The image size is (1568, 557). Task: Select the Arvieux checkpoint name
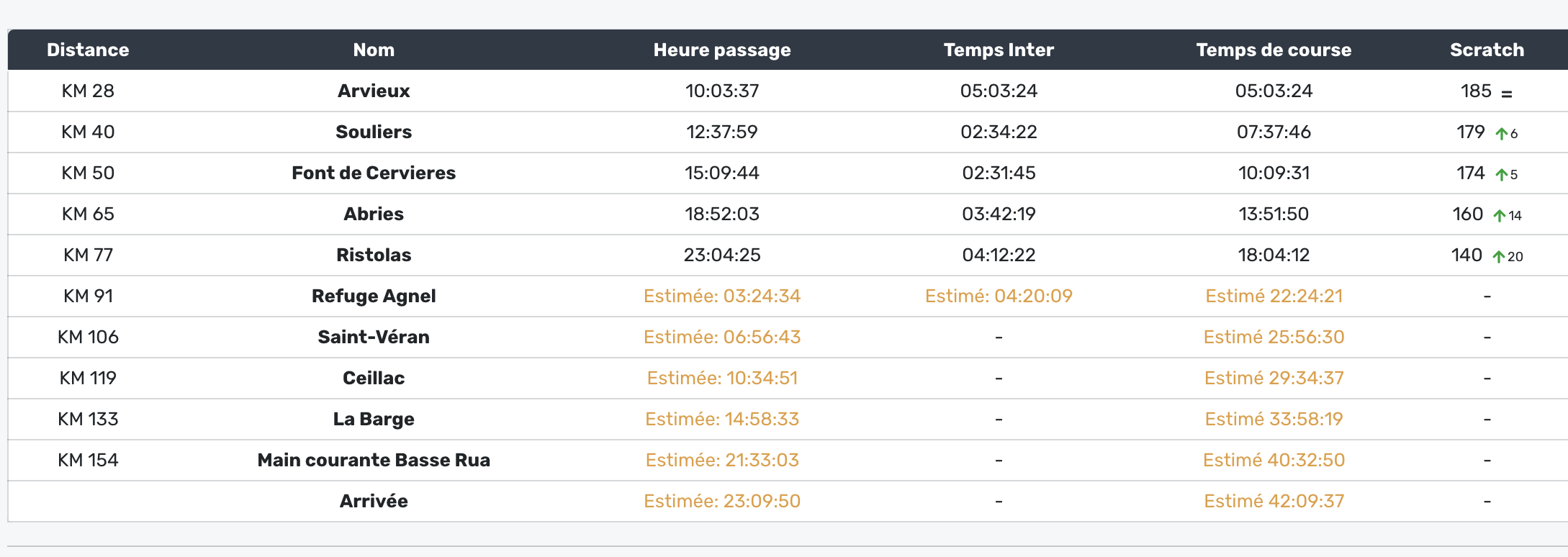(374, 91)
